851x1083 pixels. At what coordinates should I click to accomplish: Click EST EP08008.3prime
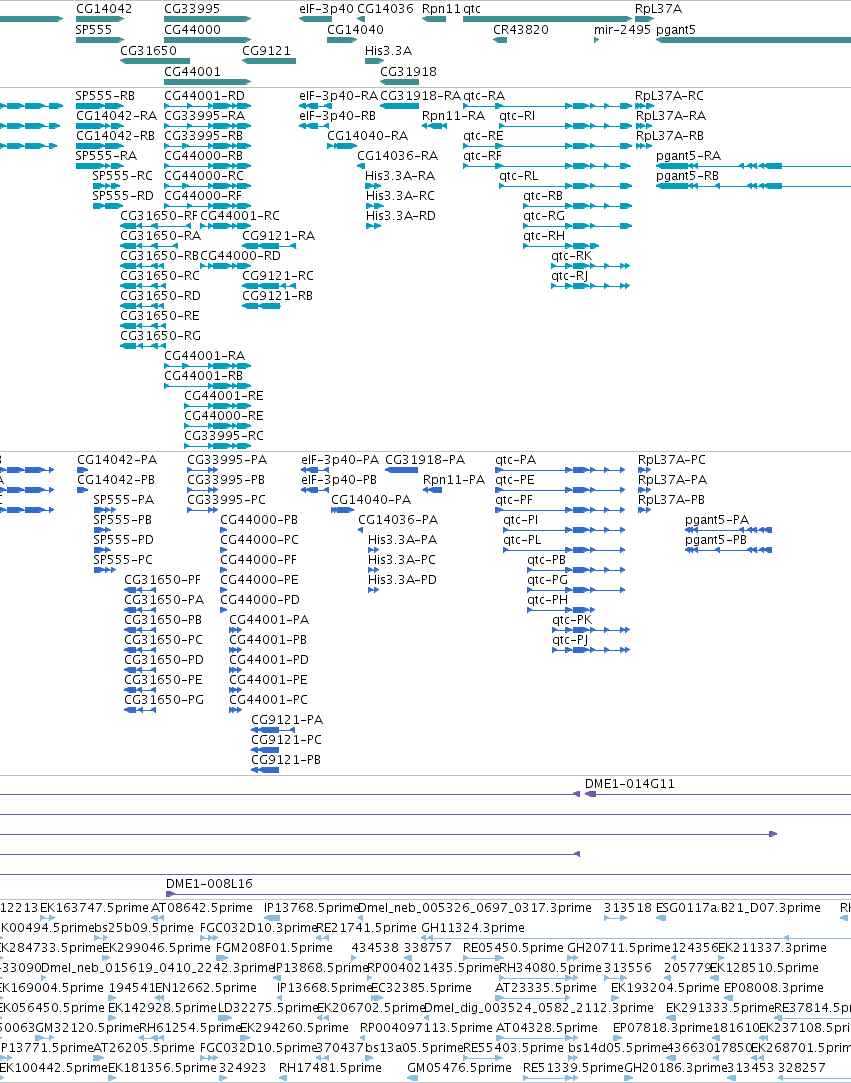[730, 998]
